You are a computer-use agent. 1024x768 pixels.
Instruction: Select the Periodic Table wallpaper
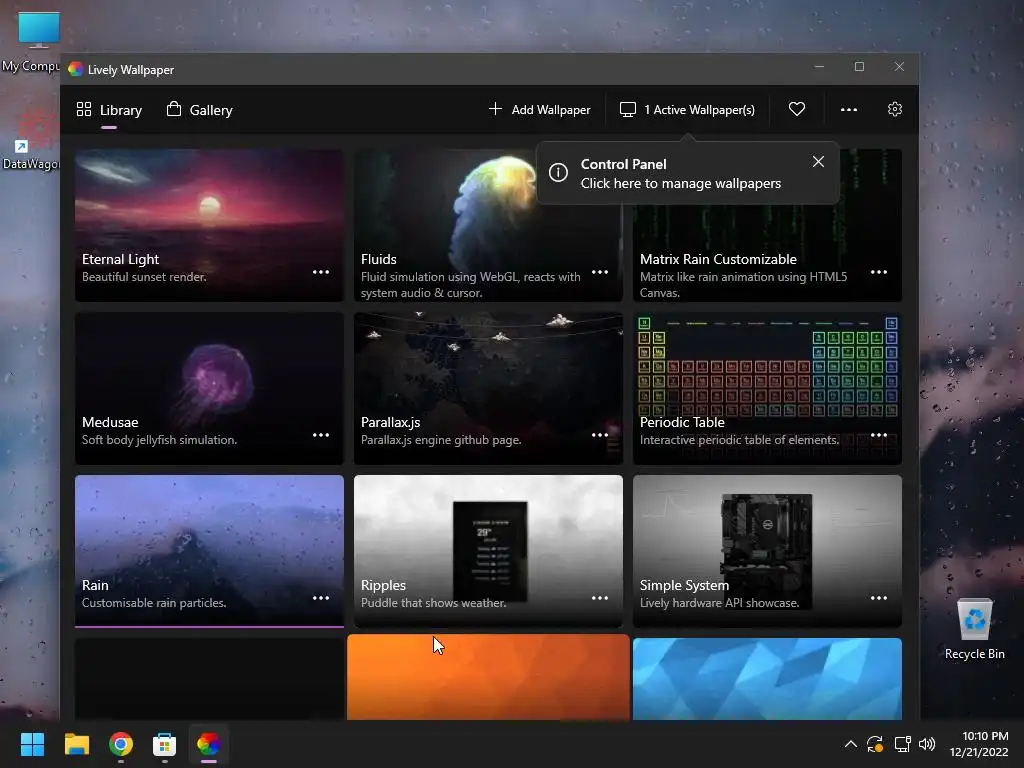click(x=767, y=388)
